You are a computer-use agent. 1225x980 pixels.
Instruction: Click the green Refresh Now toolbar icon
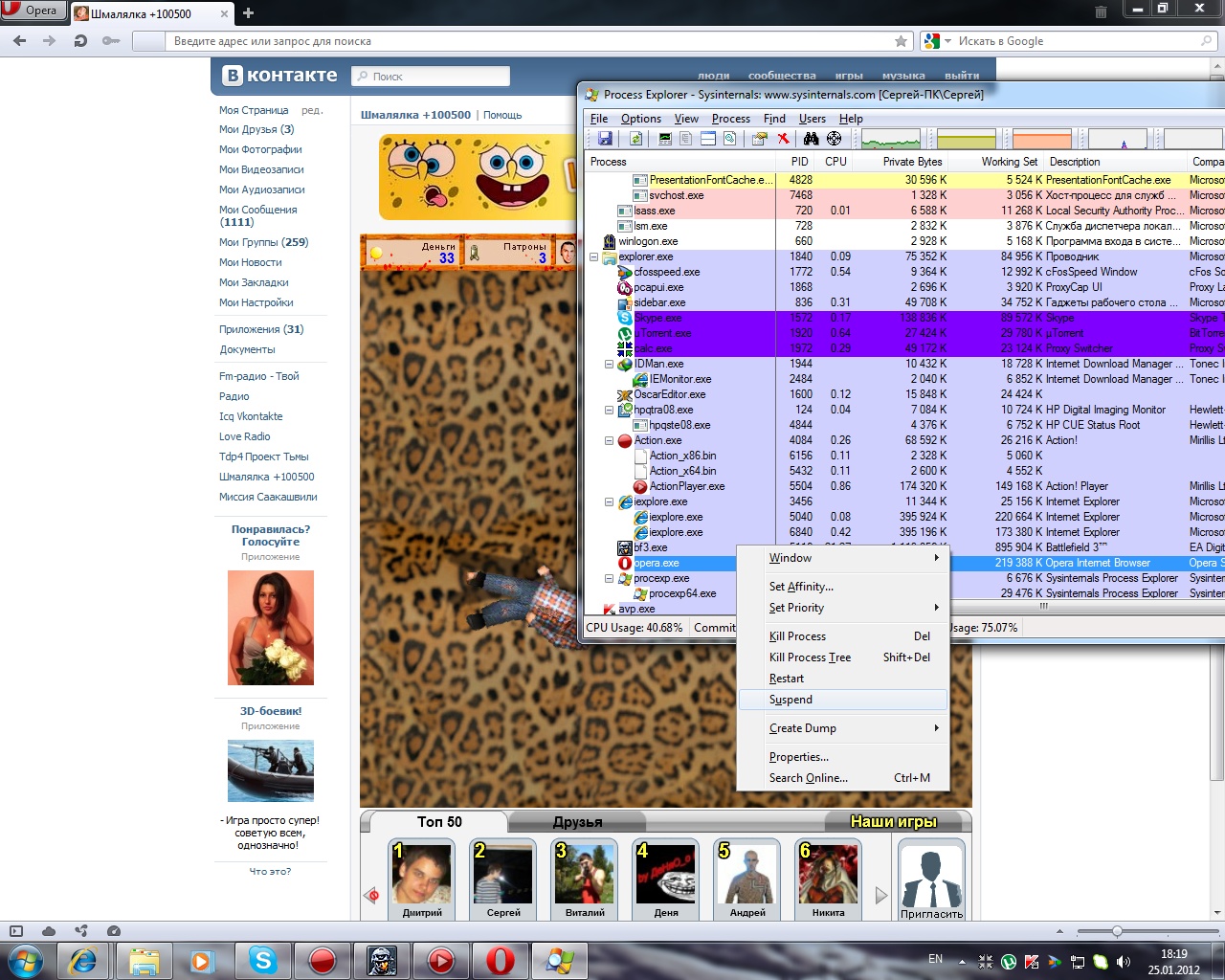pyautogui.click(x=635, y=139)
